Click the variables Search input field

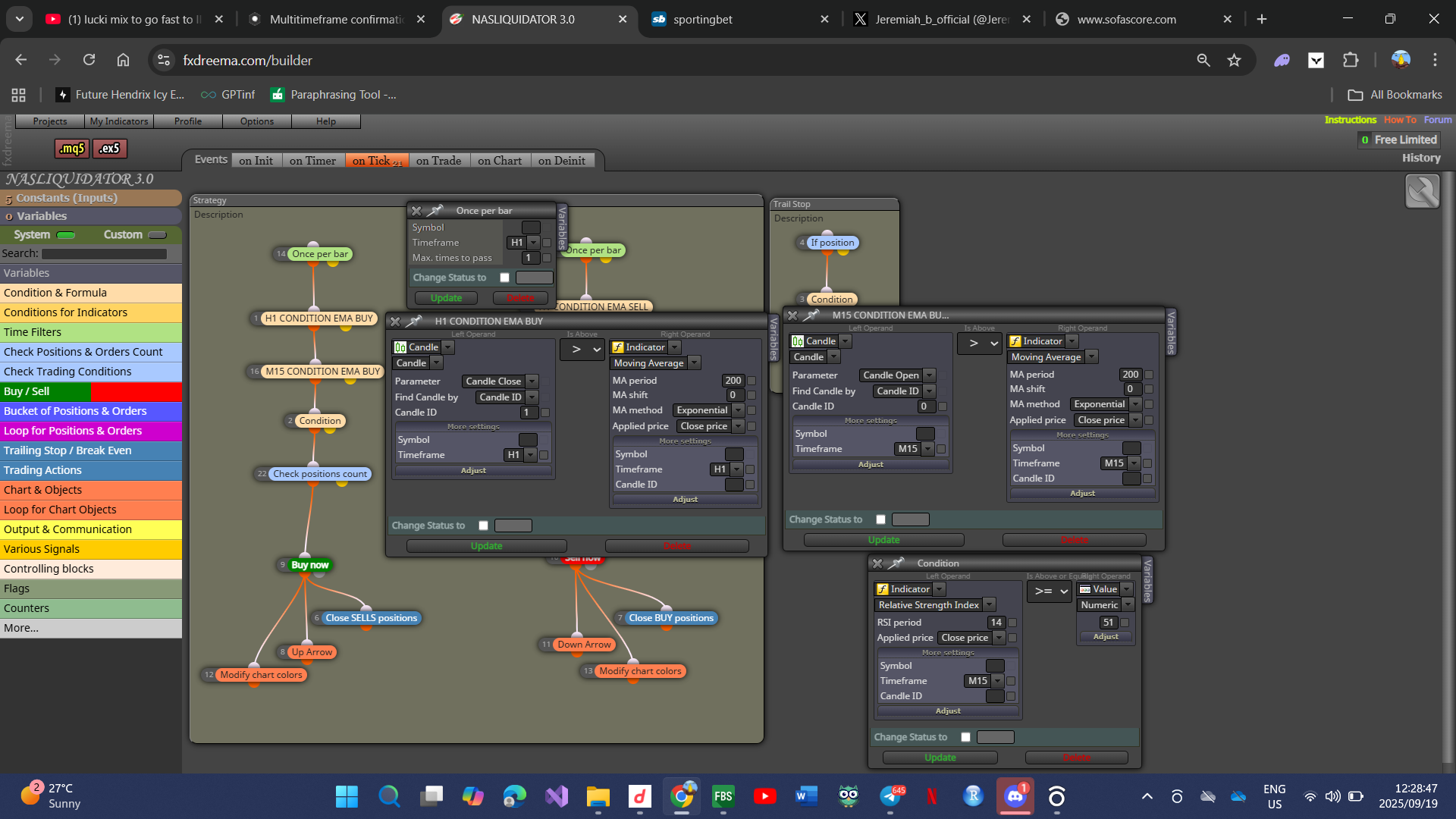tap(104, 254)
